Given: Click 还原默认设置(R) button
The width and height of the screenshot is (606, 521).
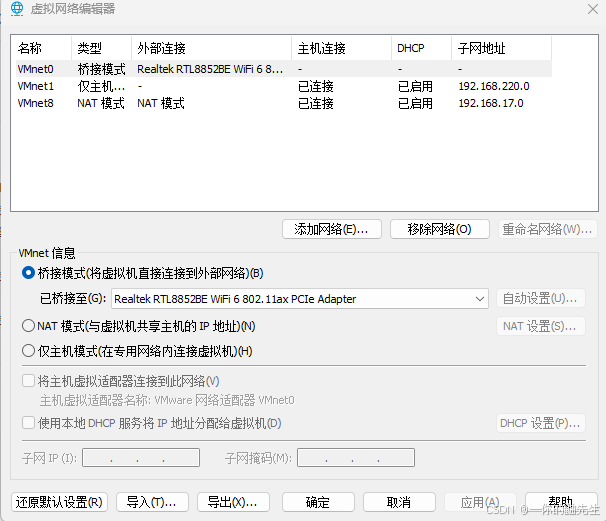Looking at the screenshot, I should 60,502.
